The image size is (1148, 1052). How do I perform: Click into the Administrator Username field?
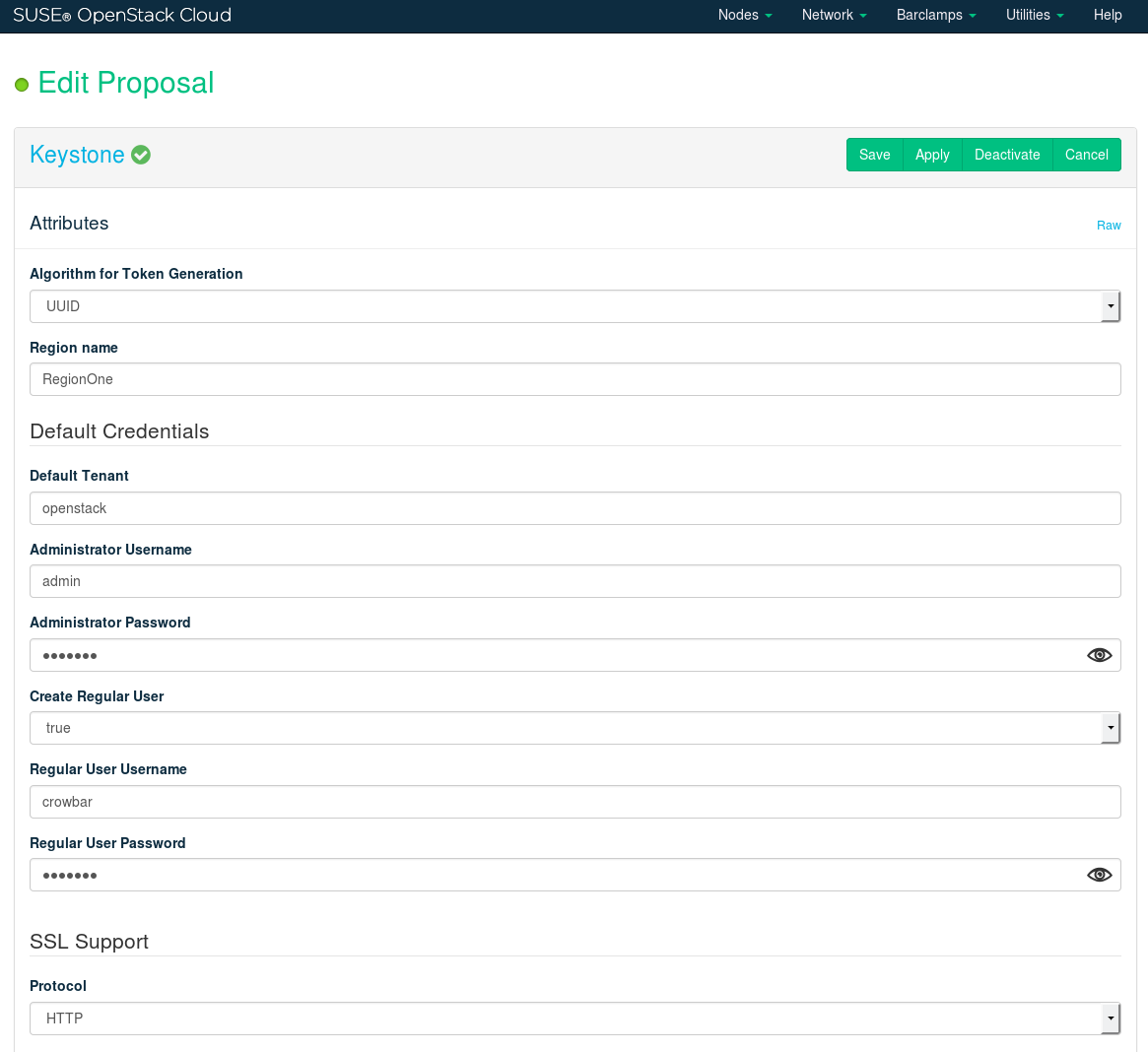(x=574, y=581)
